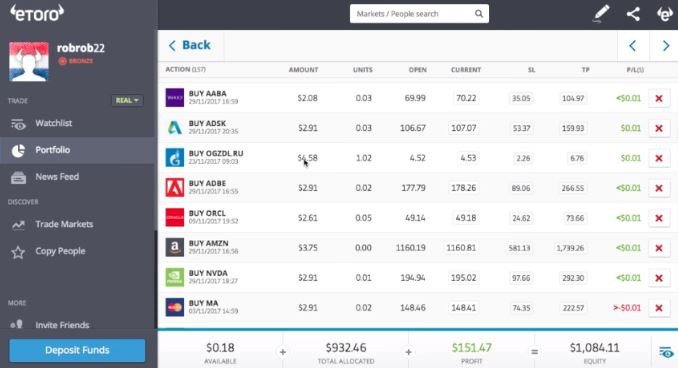Toggle the eye icon in footer bar
The height and width of the screenshot is (368, 678).
[x=666, y=352]
